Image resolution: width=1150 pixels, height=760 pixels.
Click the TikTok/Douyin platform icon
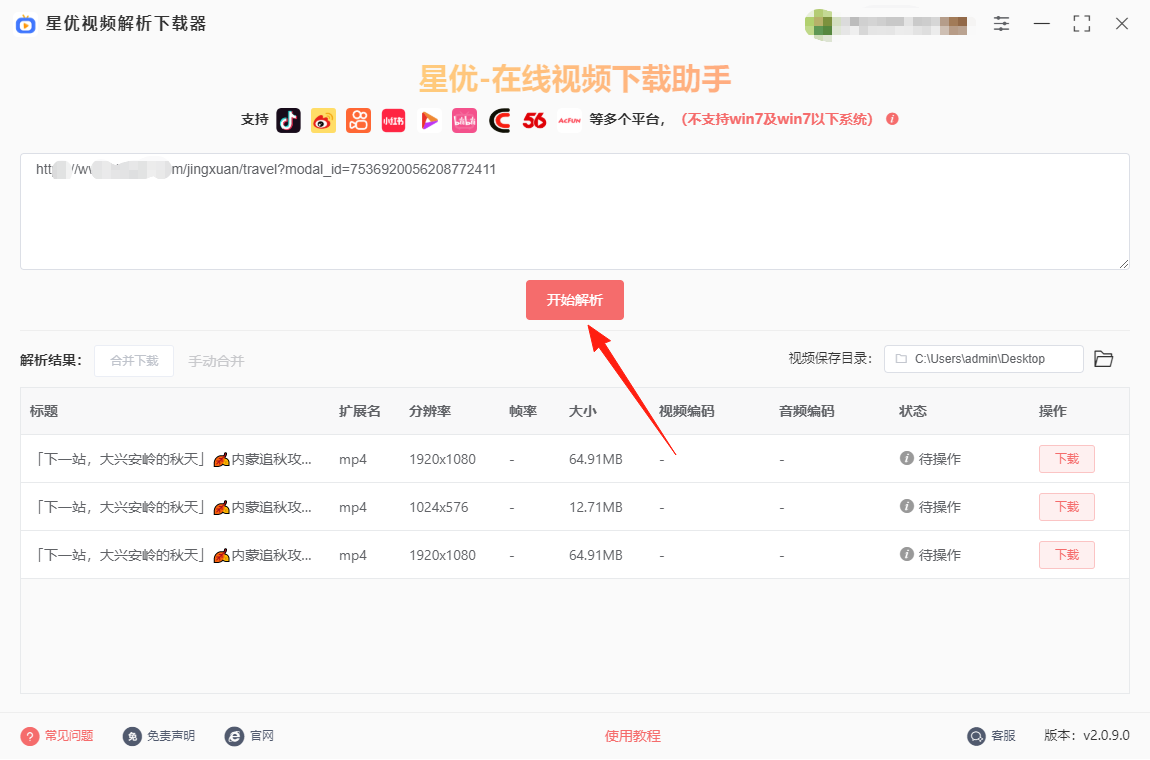pos(288,120)
